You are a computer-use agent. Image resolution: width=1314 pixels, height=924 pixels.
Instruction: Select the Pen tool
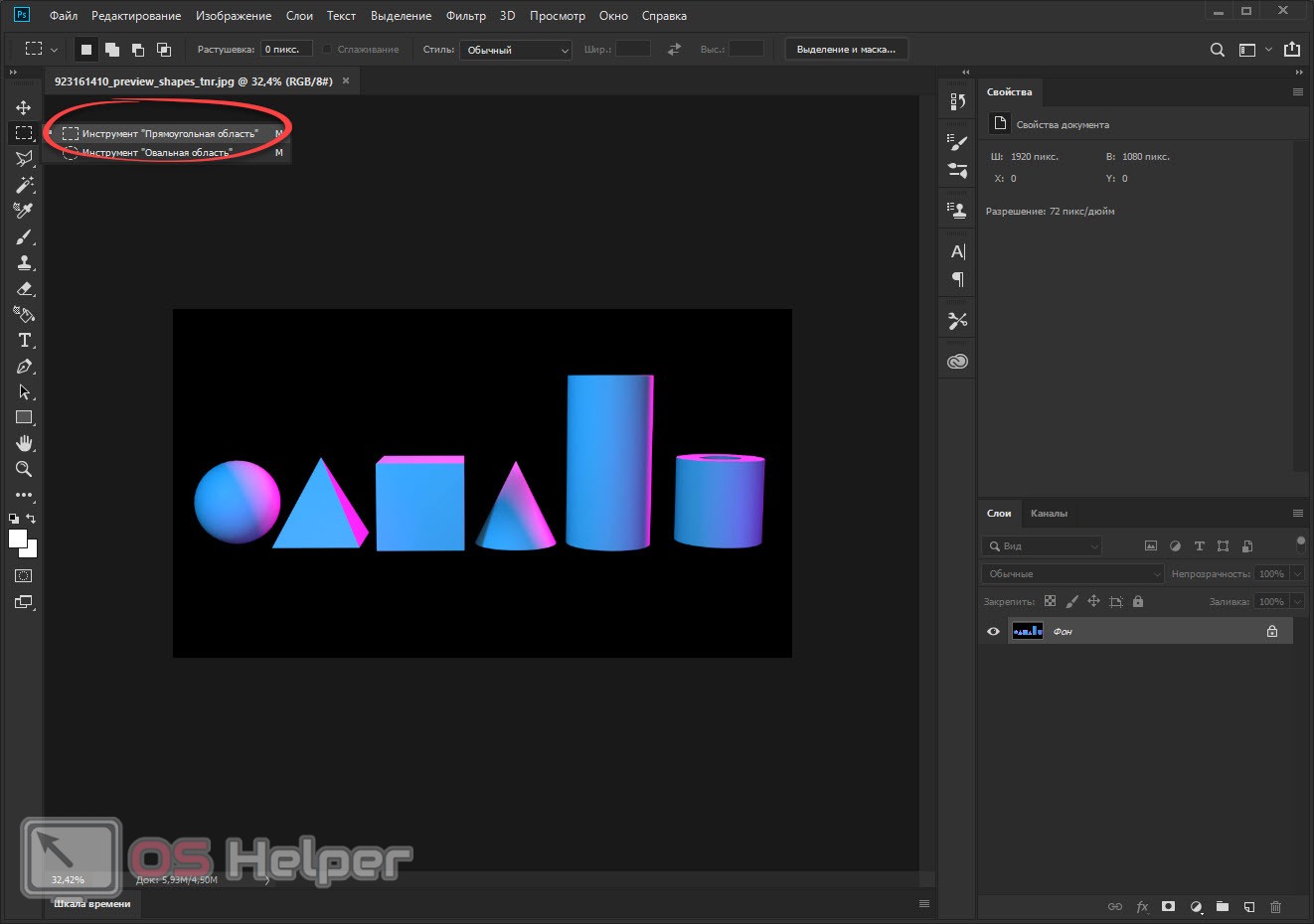tap(24, 366)
